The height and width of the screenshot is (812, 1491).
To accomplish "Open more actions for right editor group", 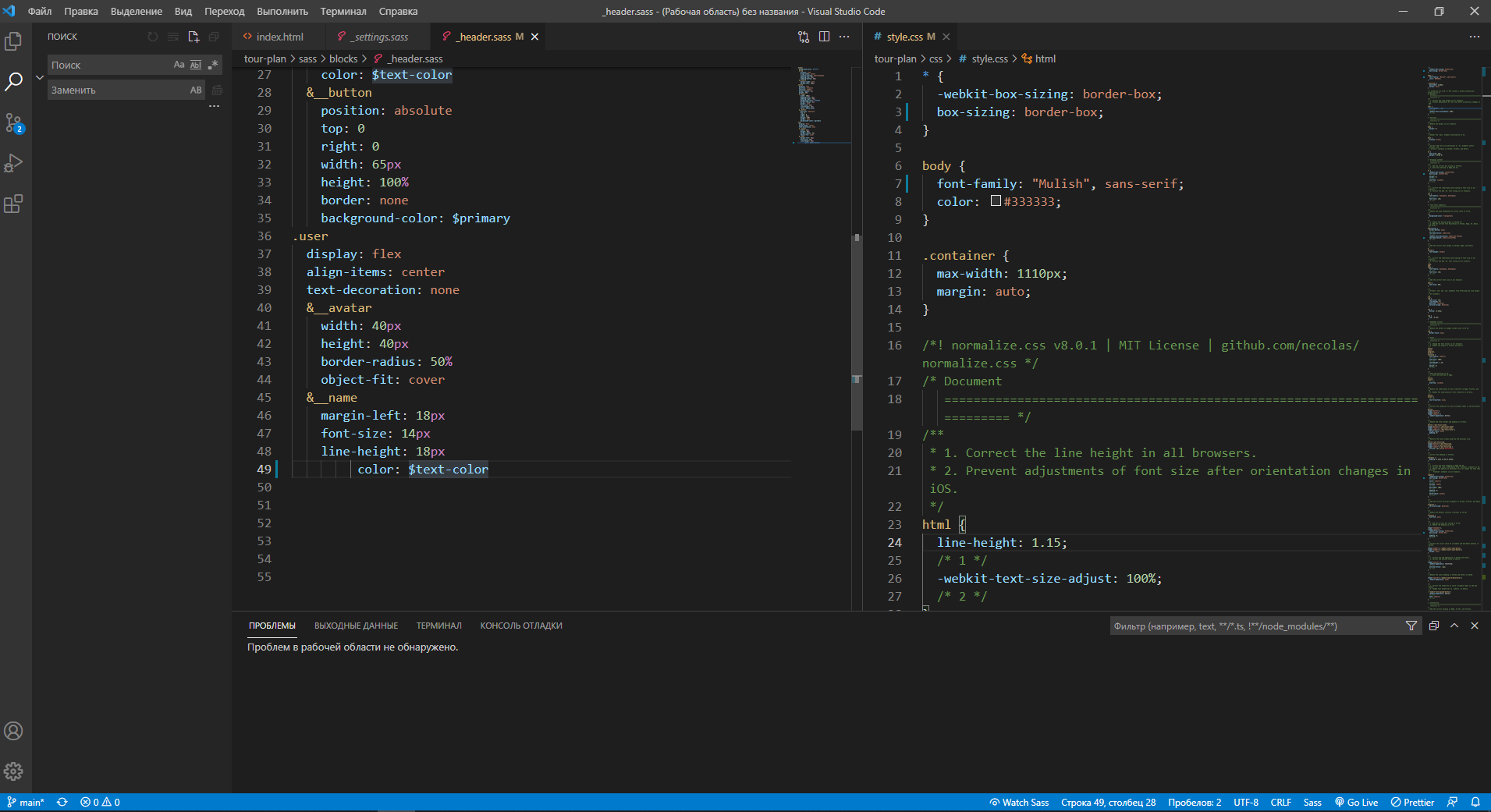I will [x=1474, y=37].
